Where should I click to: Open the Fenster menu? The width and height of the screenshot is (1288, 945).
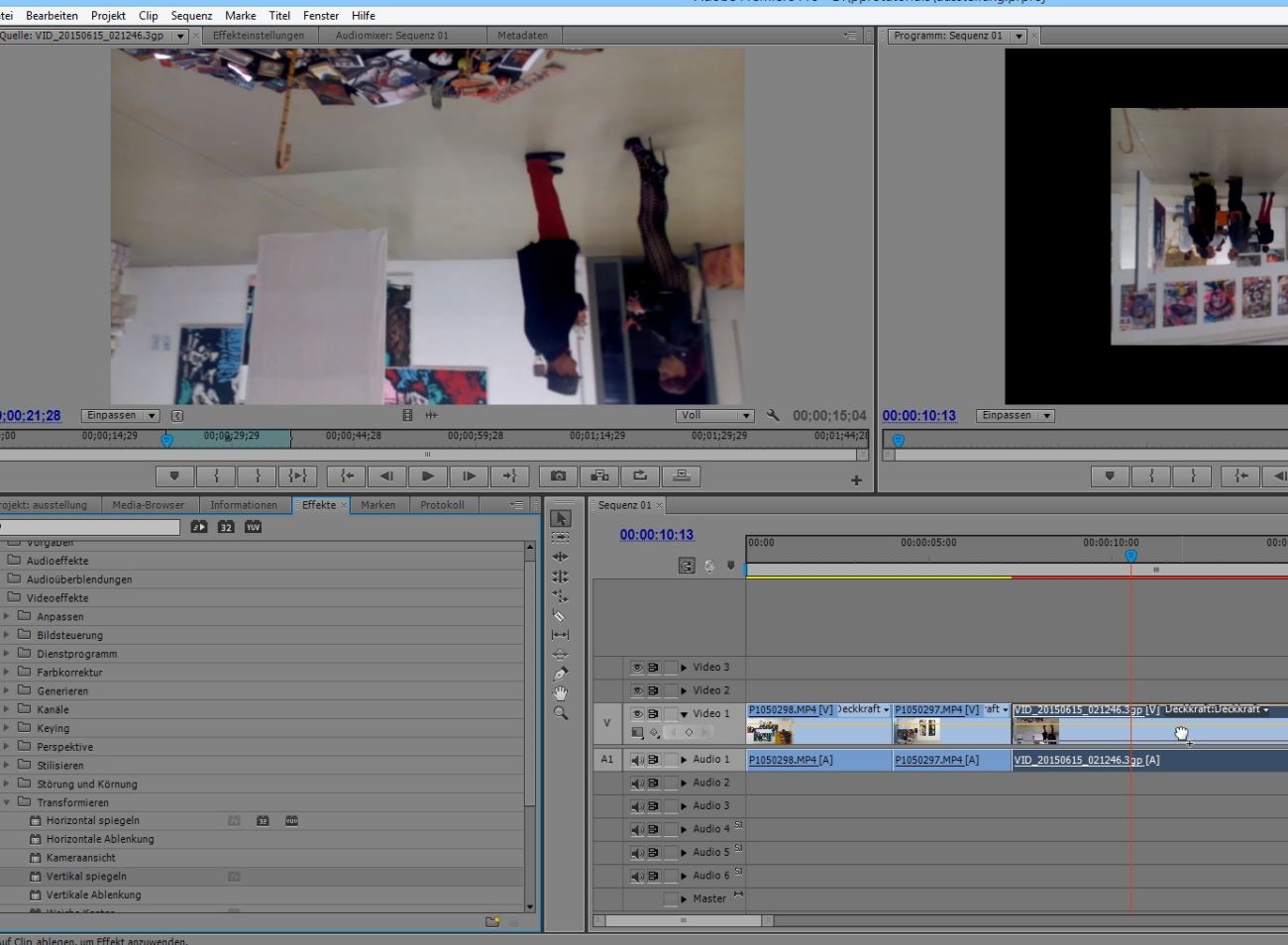321,16
